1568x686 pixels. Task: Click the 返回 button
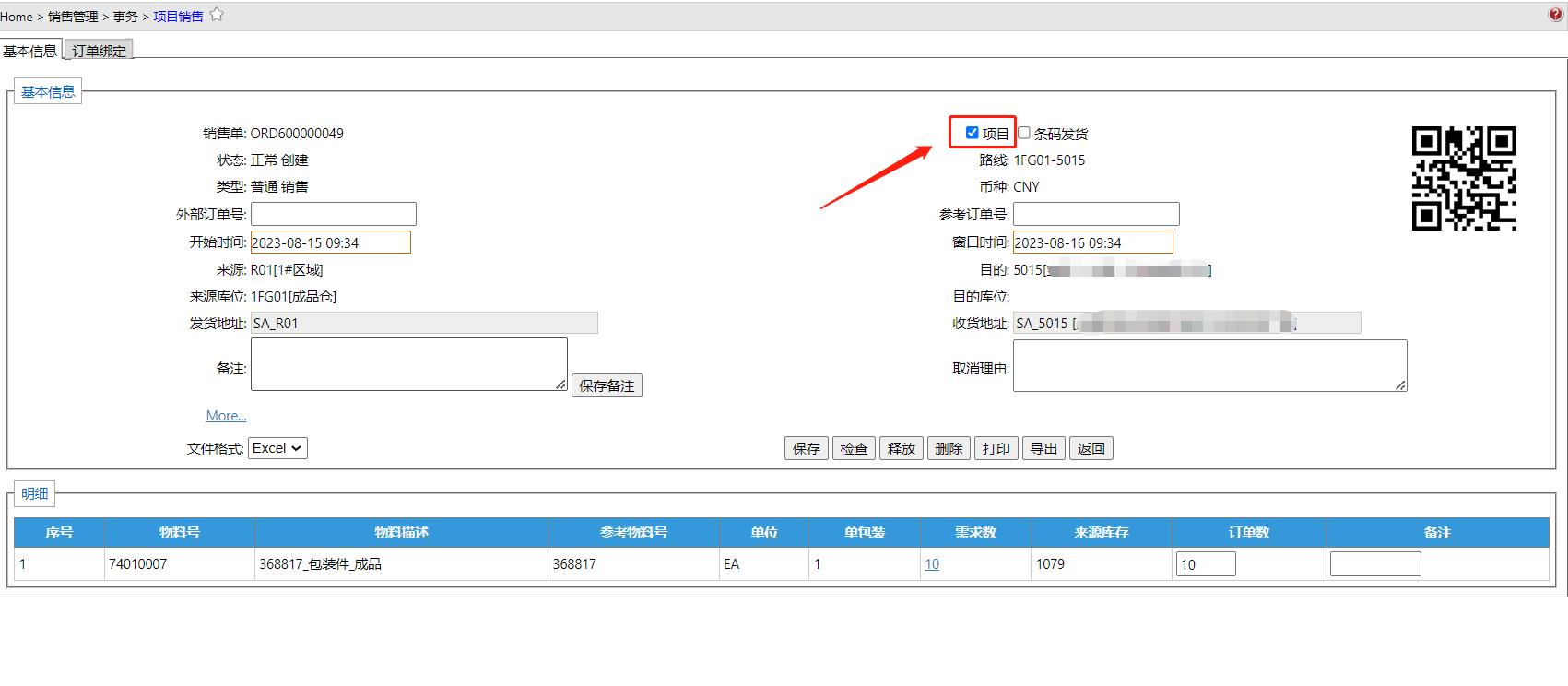[x=1091, y=448]
